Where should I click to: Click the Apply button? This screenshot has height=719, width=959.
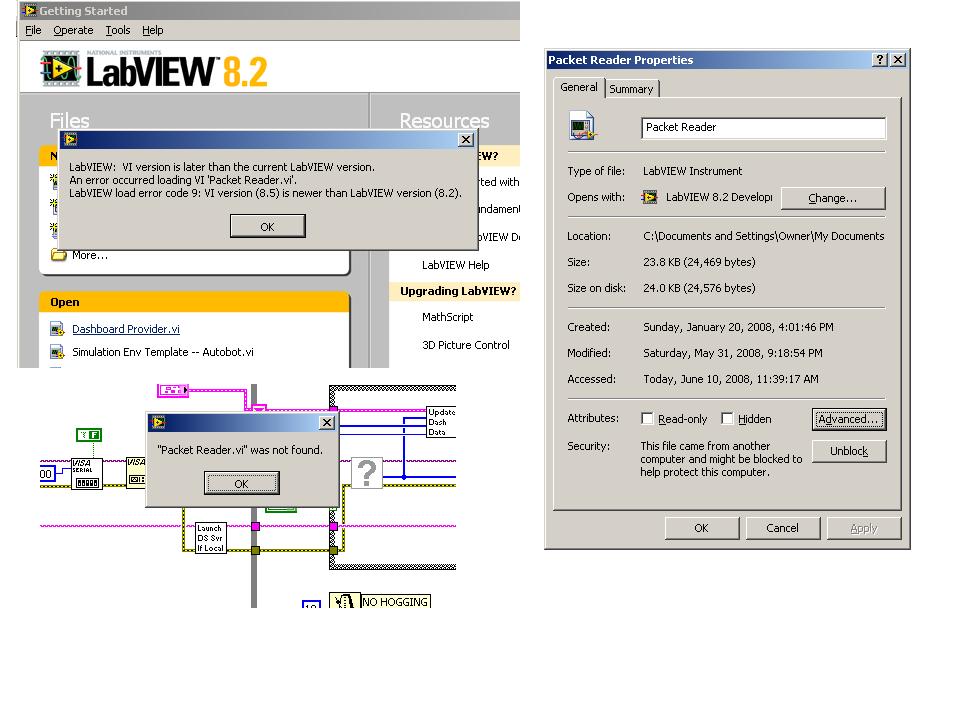point(864,528)
